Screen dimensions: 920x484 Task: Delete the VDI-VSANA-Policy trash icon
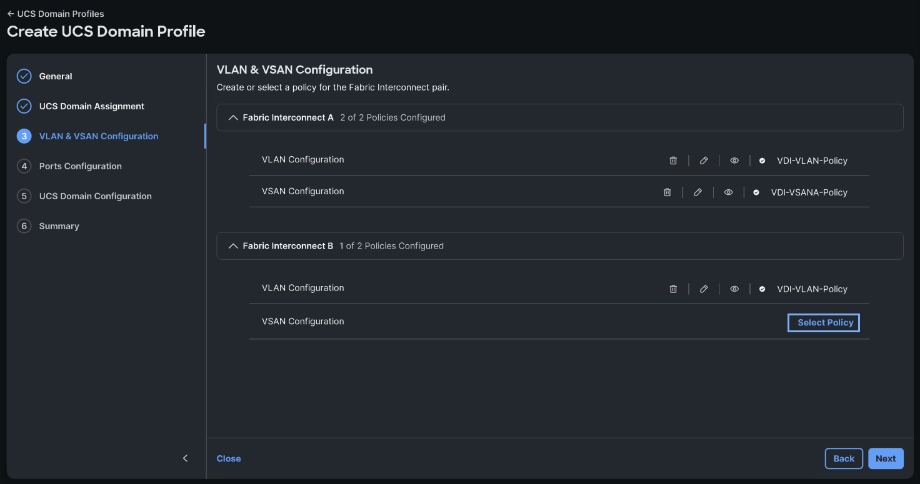click(x=667, y=192)
